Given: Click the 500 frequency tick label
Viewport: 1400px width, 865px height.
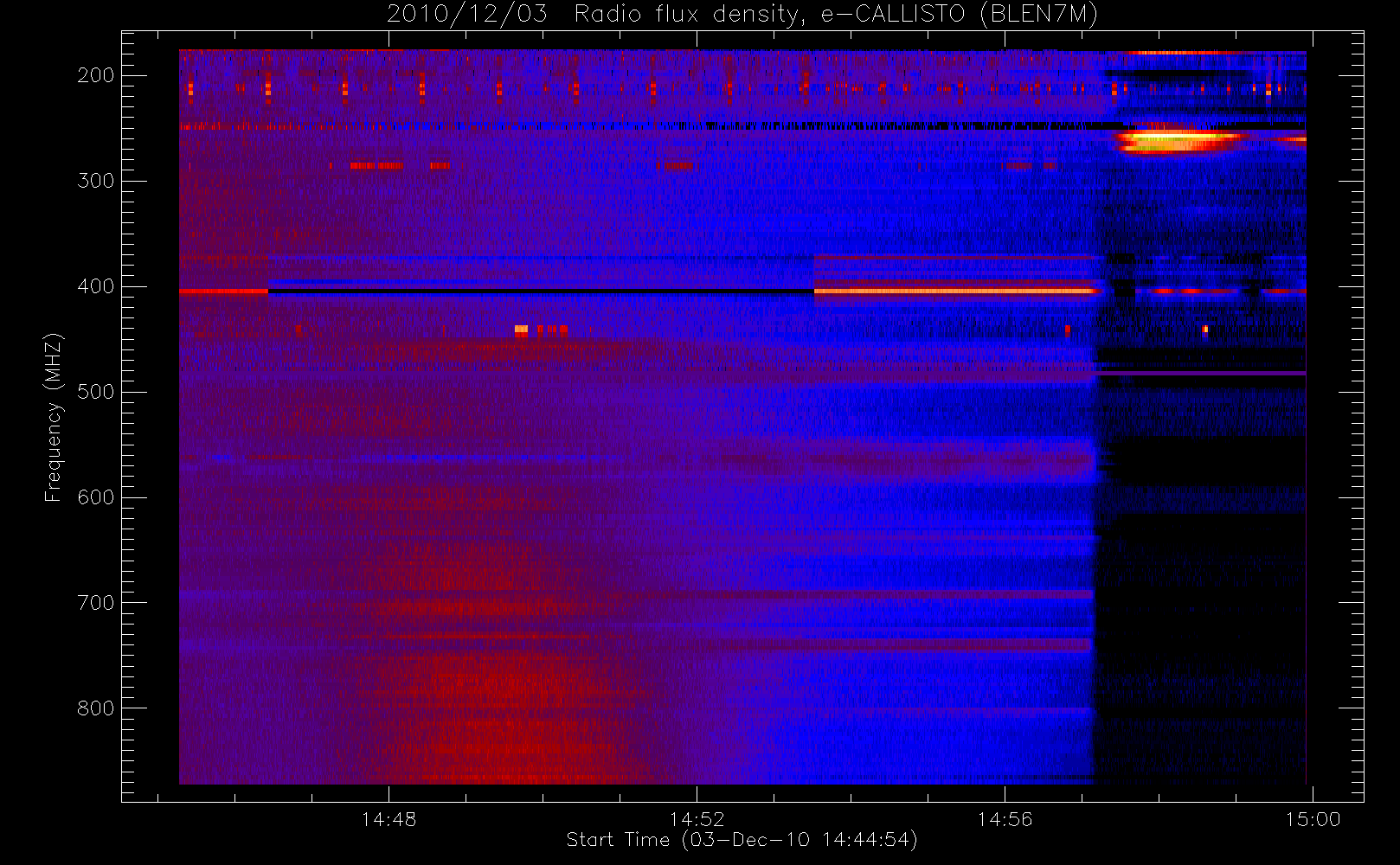Looking at the screenshot, I should [x=96, y=392].
